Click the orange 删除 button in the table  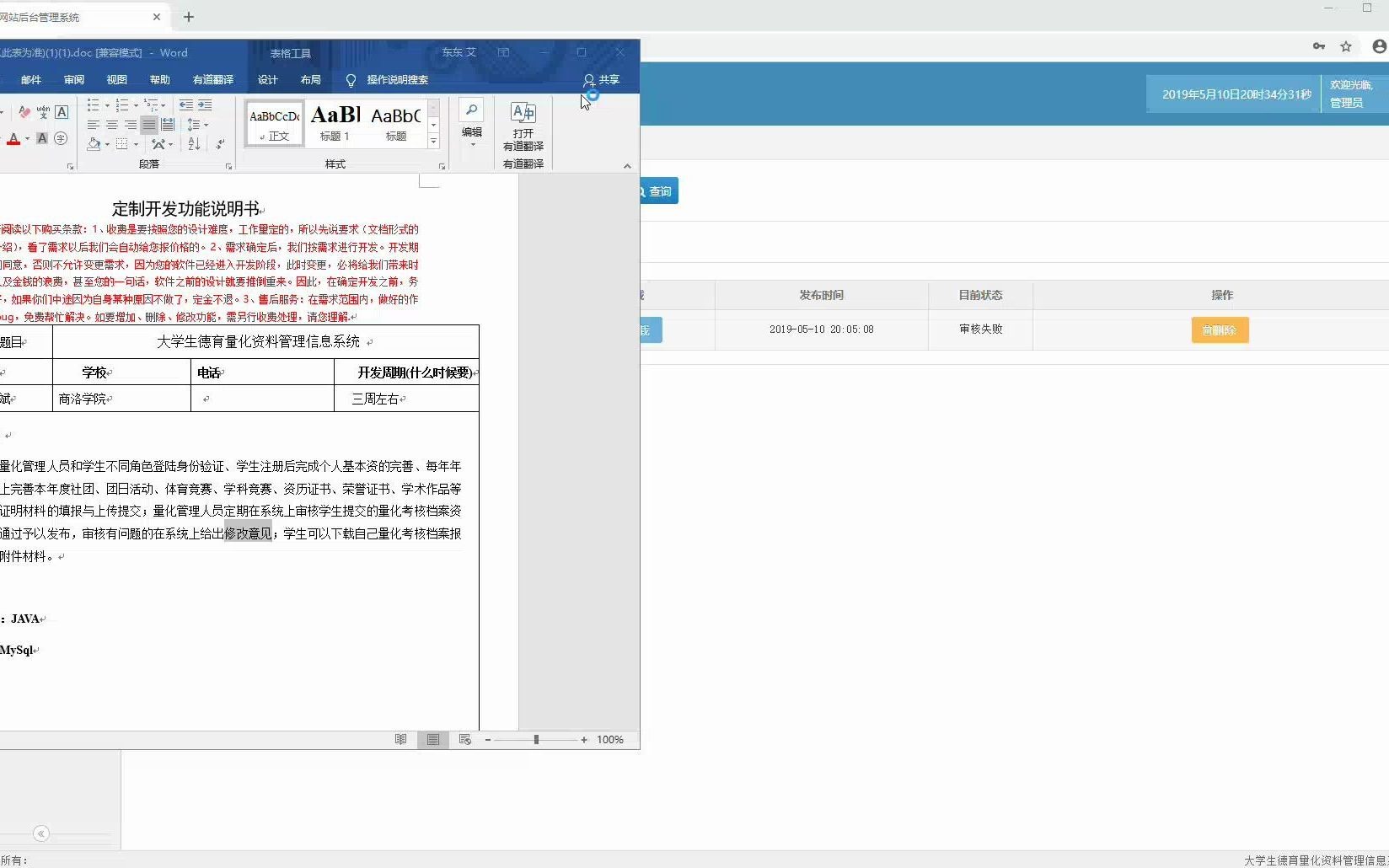click(x=1220, y=330)
